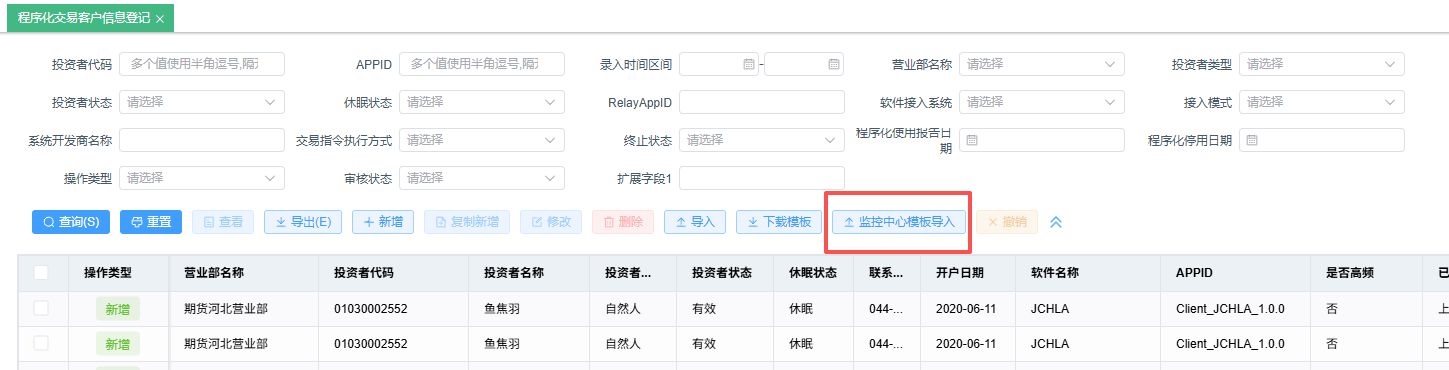Click the 导入 import button
1449x370 pixels.
(x=695, y=222)
